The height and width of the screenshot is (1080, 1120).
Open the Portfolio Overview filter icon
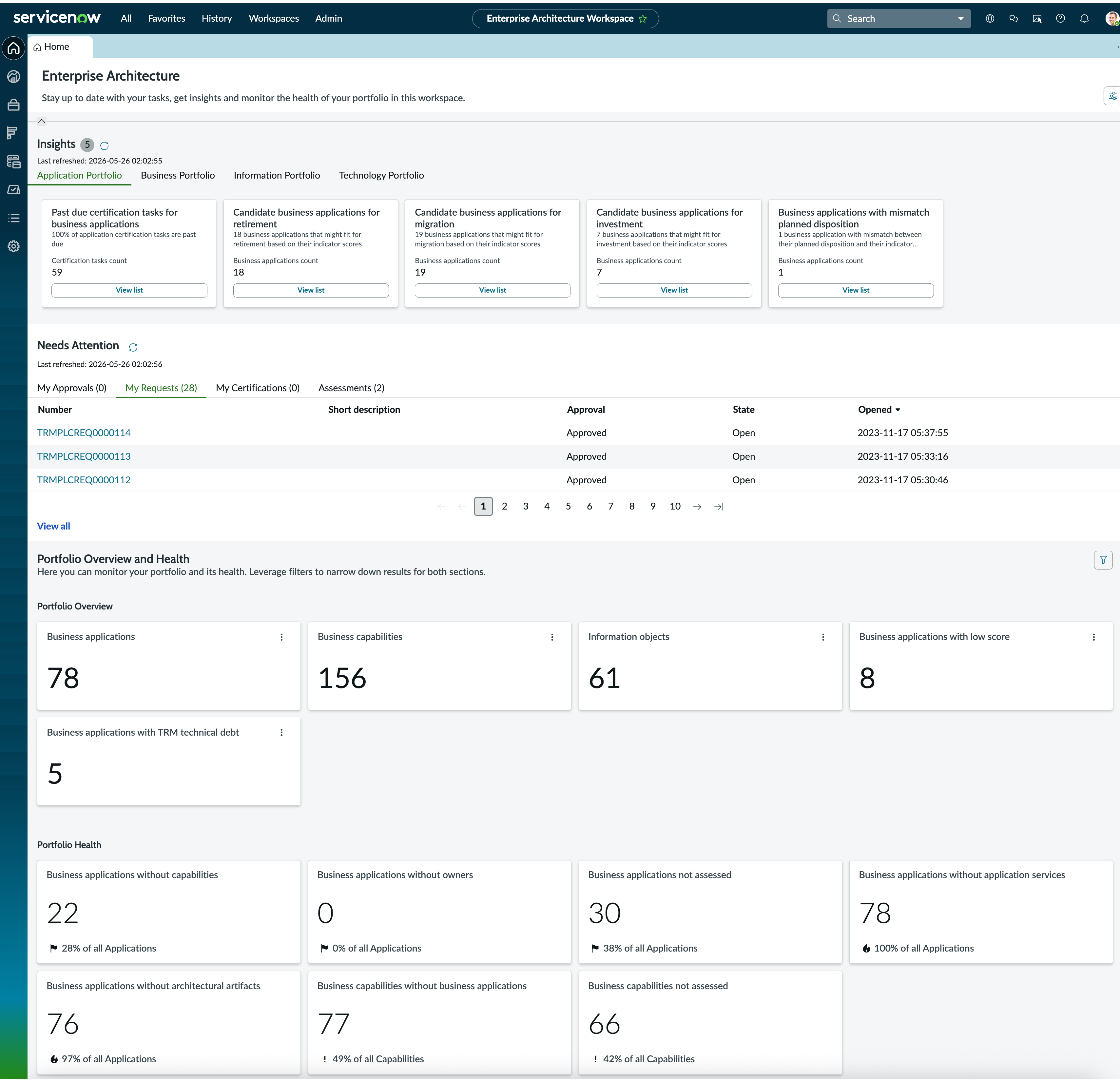(x=1103, y=560)
